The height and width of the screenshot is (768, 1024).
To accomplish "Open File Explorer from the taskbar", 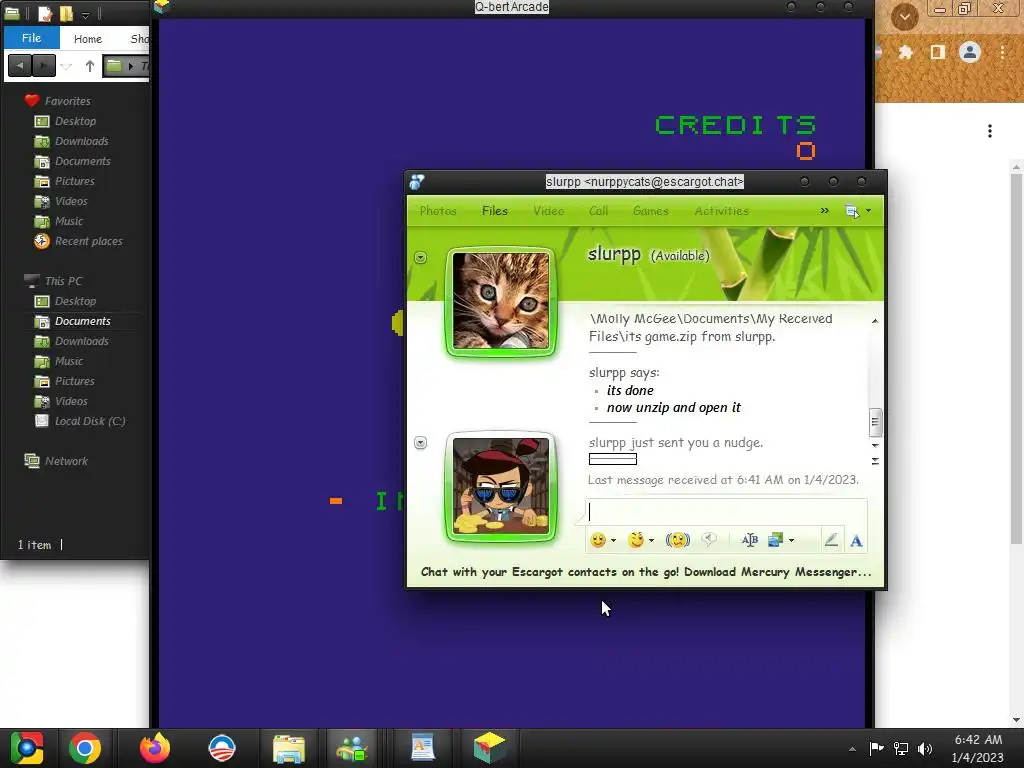I will 289,748.
